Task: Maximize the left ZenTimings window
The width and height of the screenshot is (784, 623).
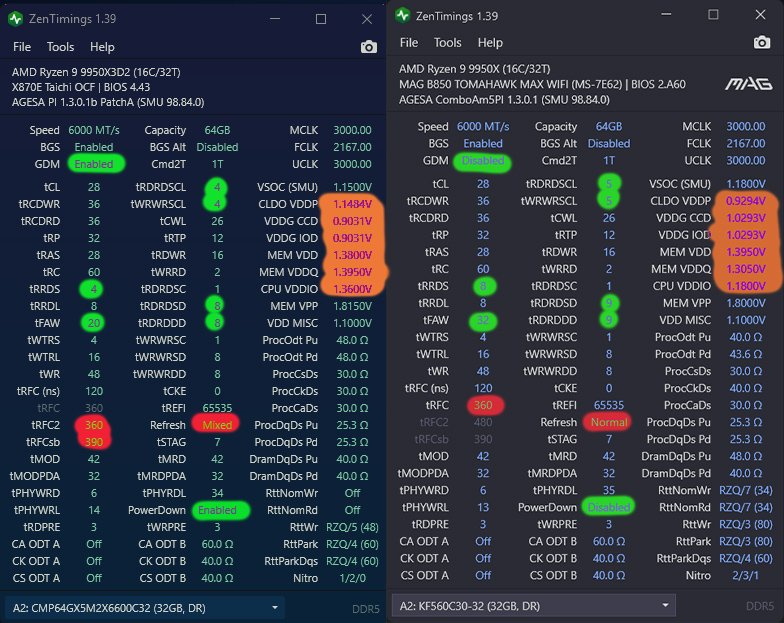Action: (x=321, y=19)
